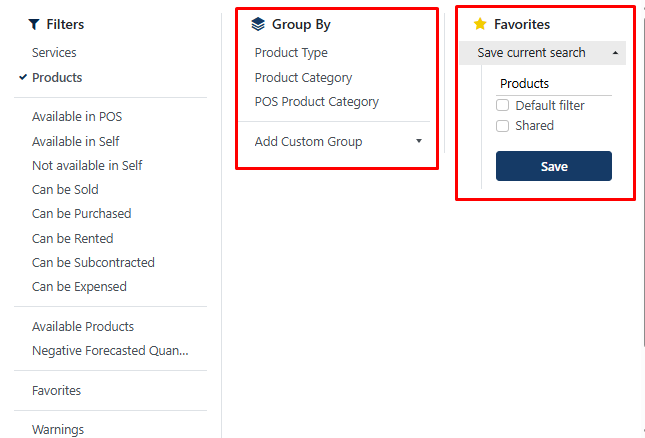Toggle the Available in POS filter
The width and height of the screenshot is (645, 438).
77,117
